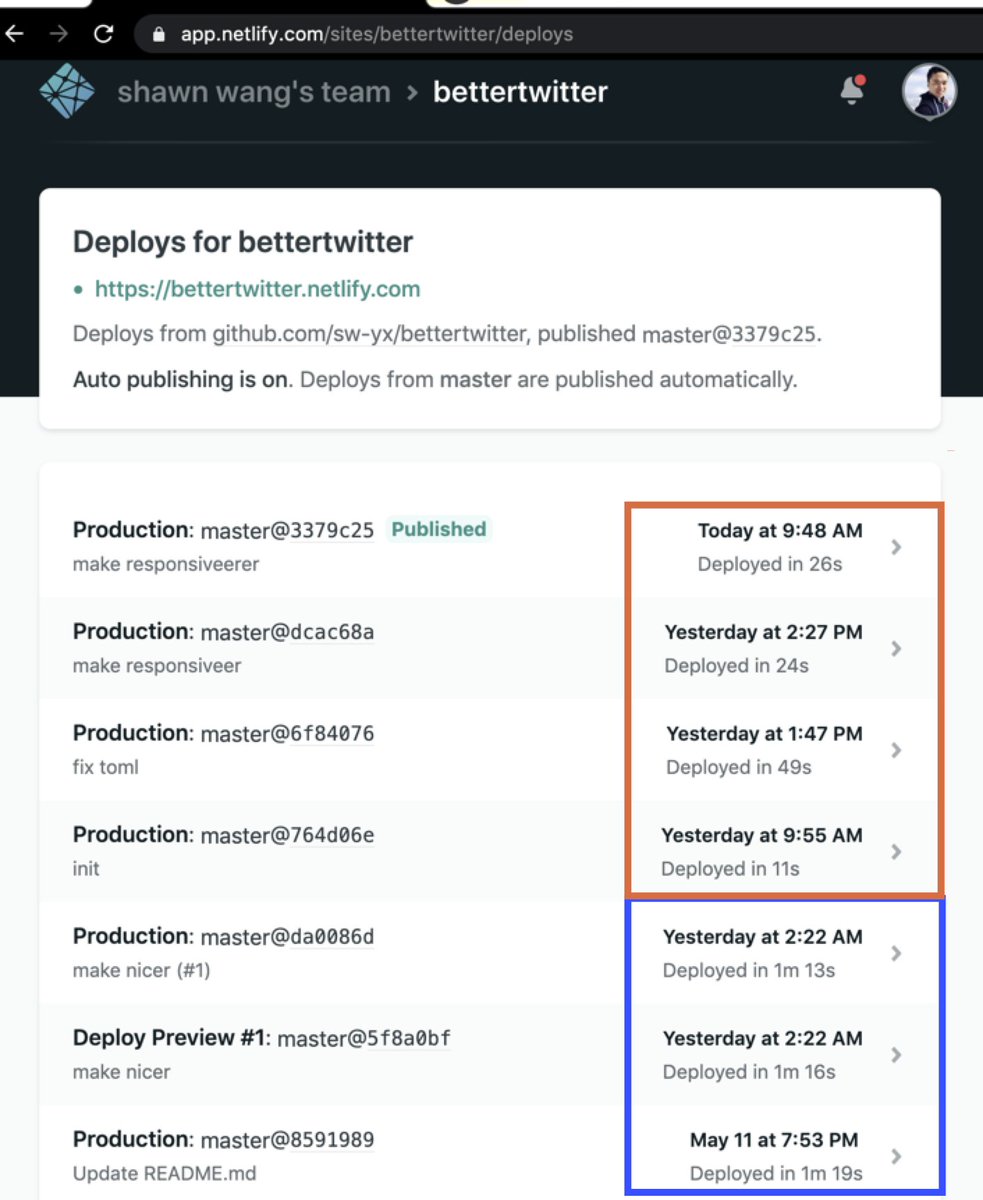The image size is (983, 1200).
Task: Expand the Deploy Preview #1 chevron
Action: pyautogui.click(x=896, y=1055)
